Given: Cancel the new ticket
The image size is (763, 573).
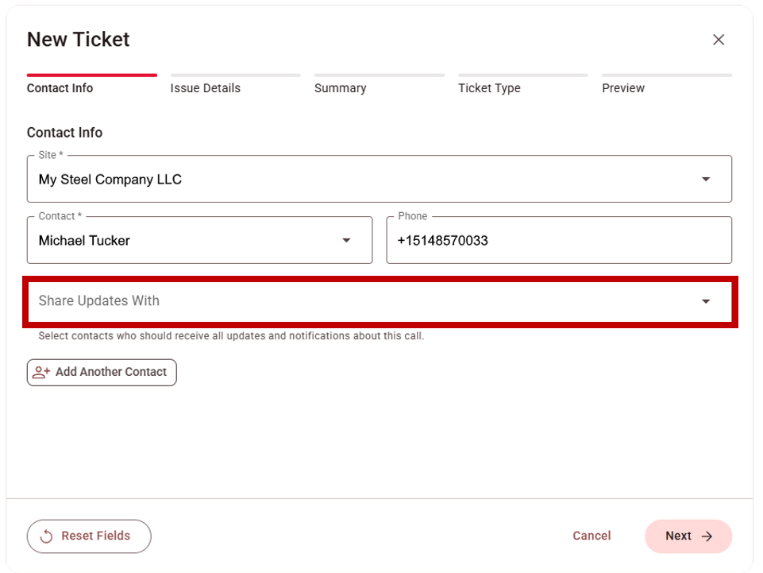Looking at the screenshot, I should pos(591,536).
